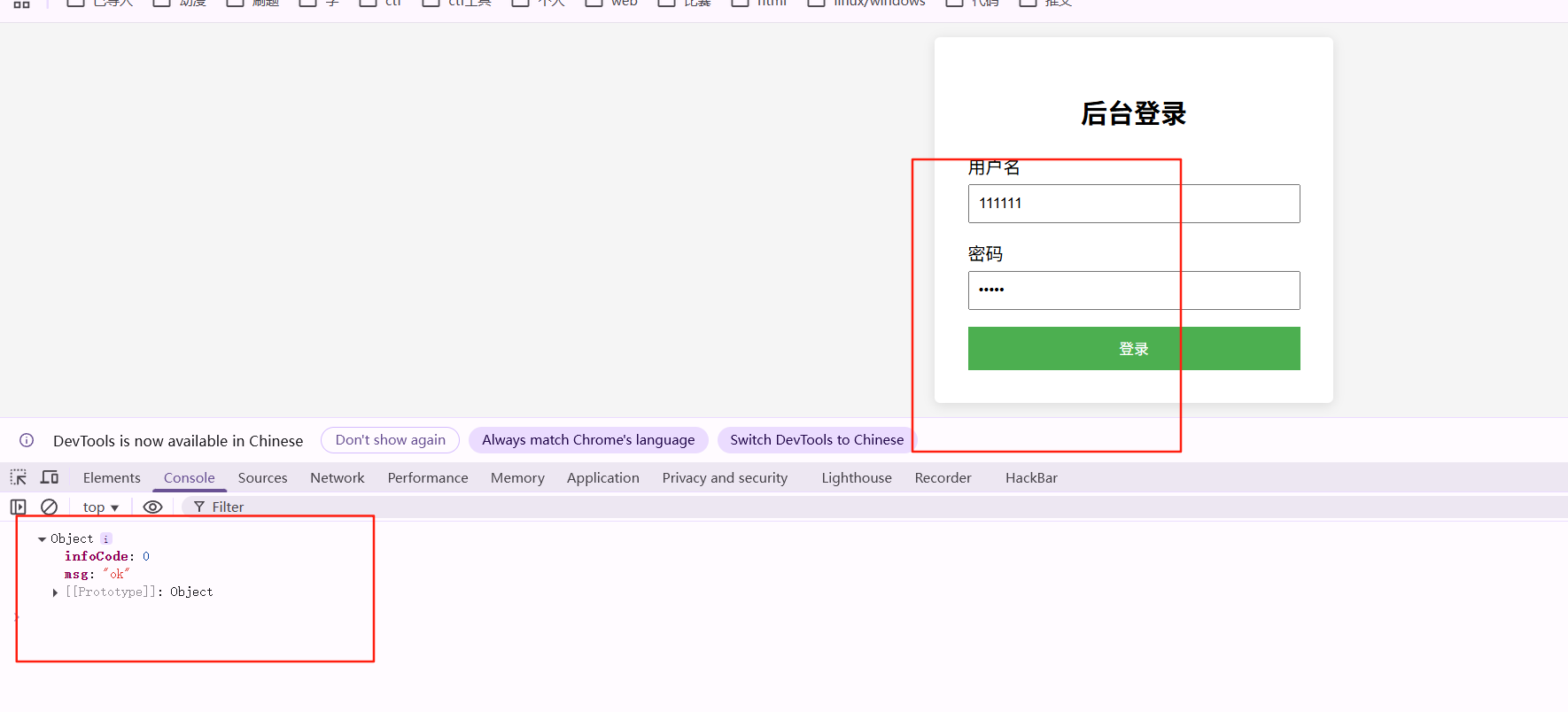Click the info icon beside the DevTools notice

pos(27,440)
